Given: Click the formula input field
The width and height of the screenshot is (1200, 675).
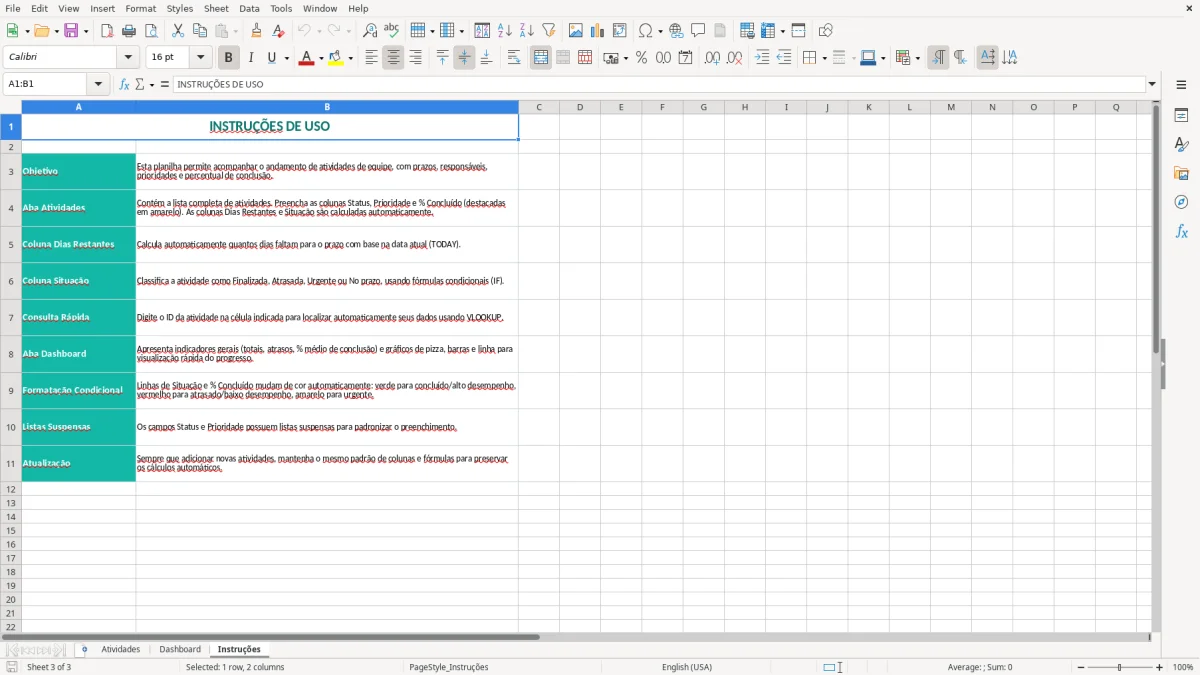Looking at the screenshot, I should point(659,84).
